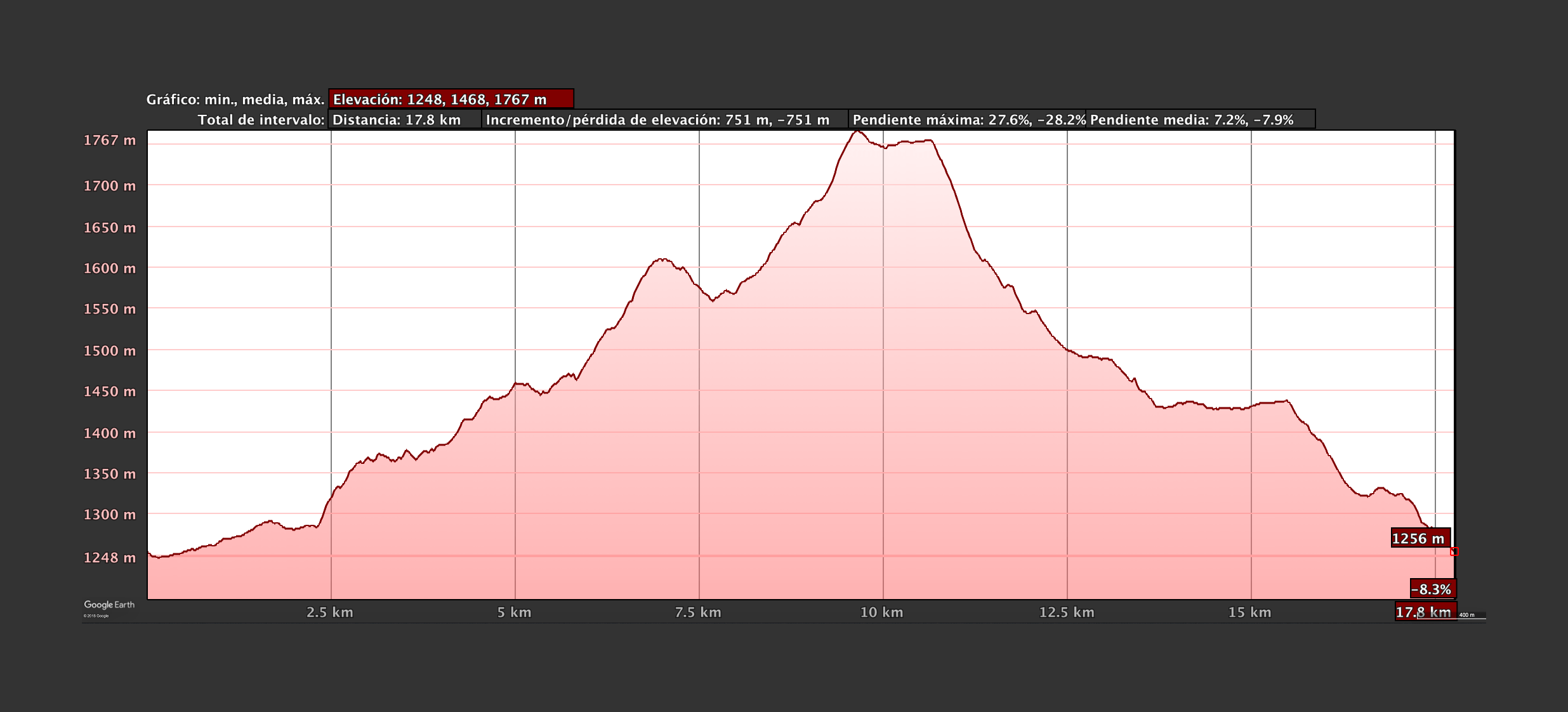1568x712 pixels.
Task: Click the Pendiente media stat box
Action: point(1199,119)
